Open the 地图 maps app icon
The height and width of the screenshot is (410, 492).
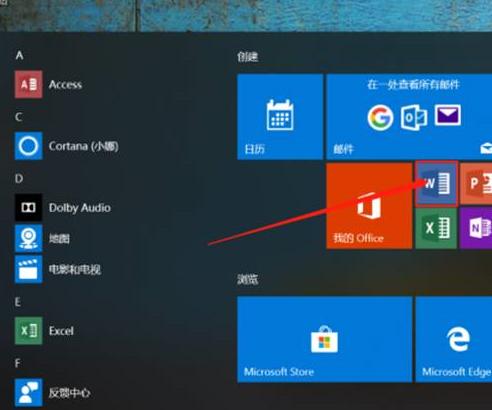(28, 238)
